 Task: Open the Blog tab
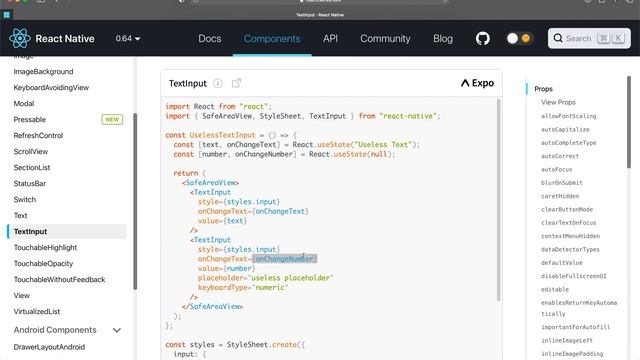pos(443,38)
